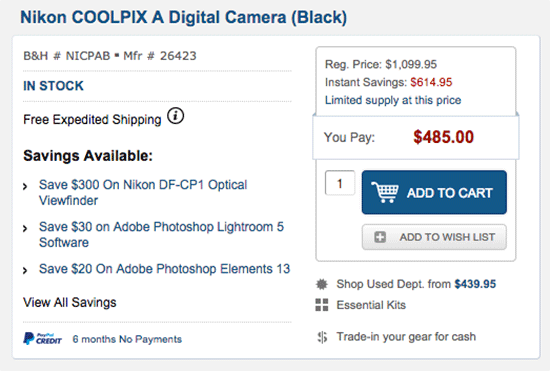
Task: Expand the Nikon DF-CP1 Viewfinder savings arrow
Action: (x=25, y=187)
